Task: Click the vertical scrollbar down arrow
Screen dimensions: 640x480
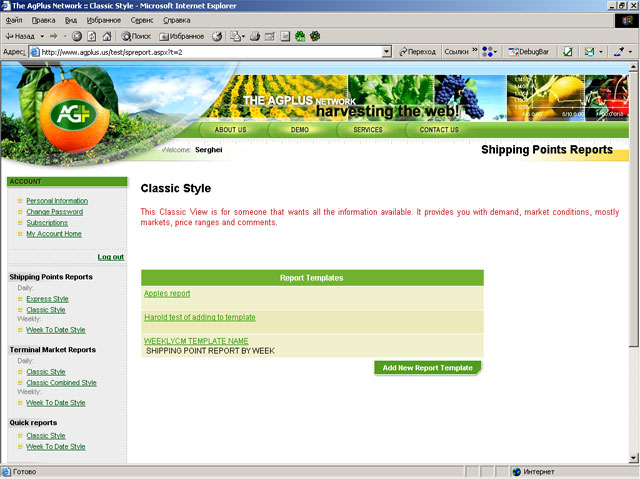Action: click(633, 458)
